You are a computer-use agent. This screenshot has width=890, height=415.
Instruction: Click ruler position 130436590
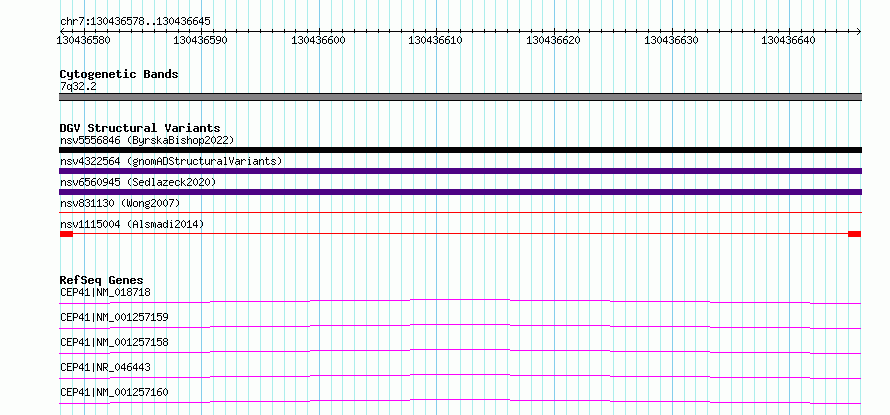click(200, 40)
